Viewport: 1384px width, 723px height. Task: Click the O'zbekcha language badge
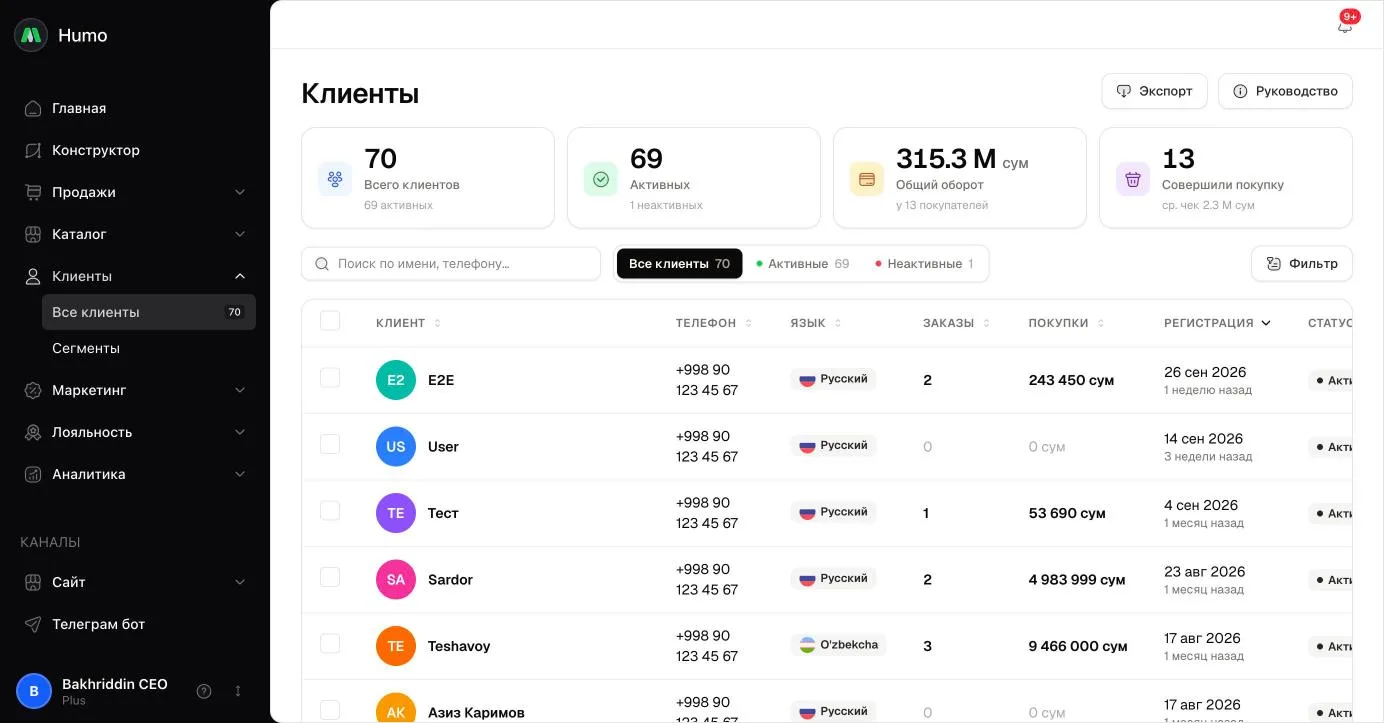[838, 645]
